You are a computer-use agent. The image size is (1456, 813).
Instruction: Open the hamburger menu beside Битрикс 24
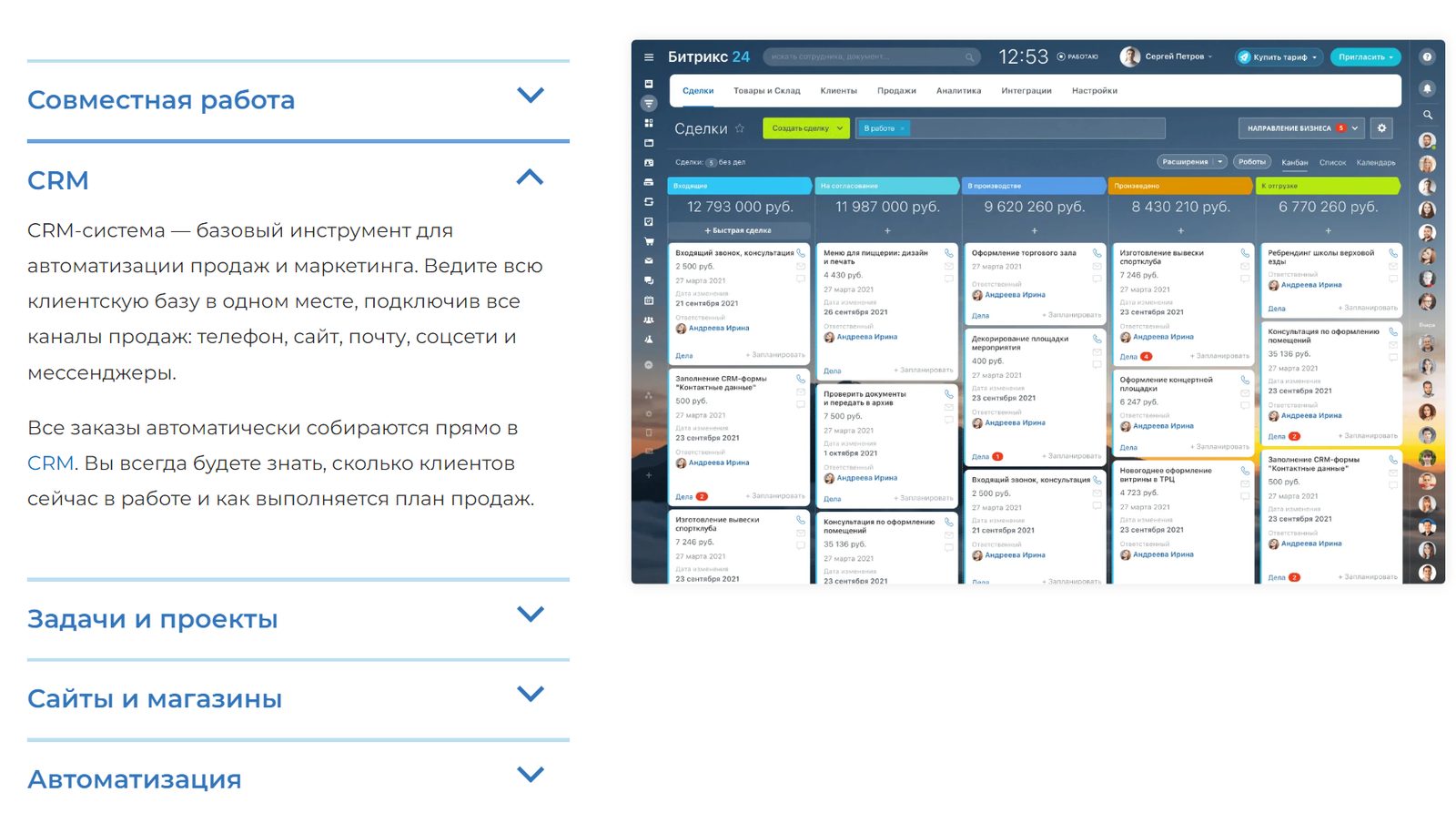pos(649,57)
